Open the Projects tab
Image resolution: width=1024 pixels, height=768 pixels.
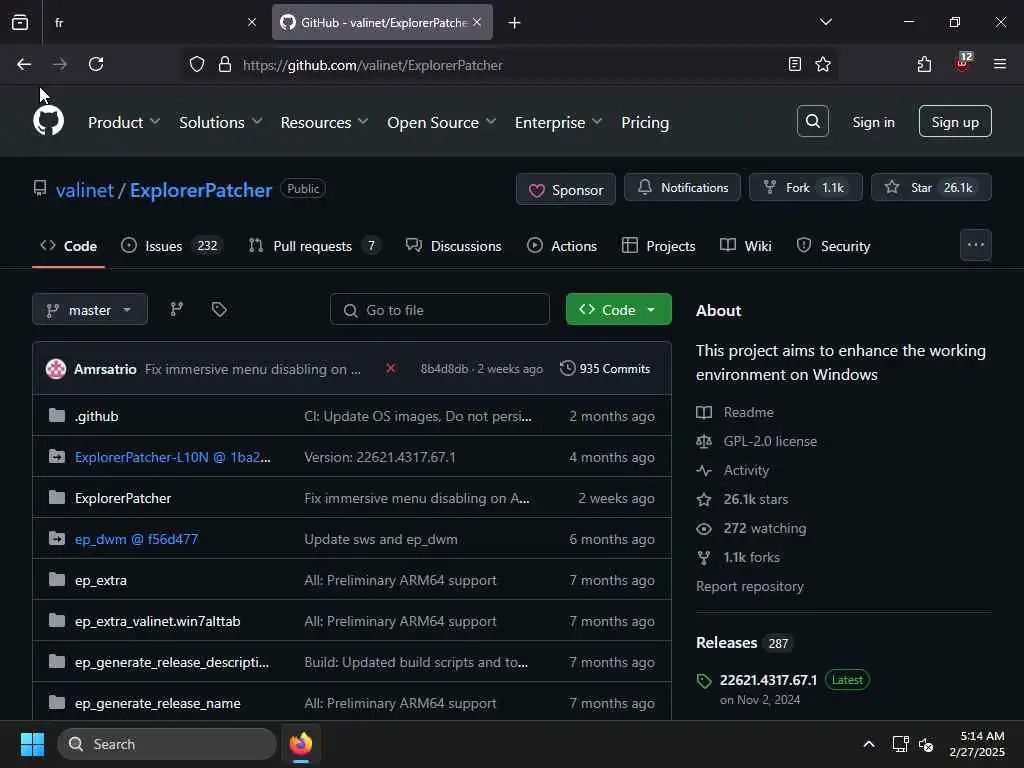coord(658,246)
